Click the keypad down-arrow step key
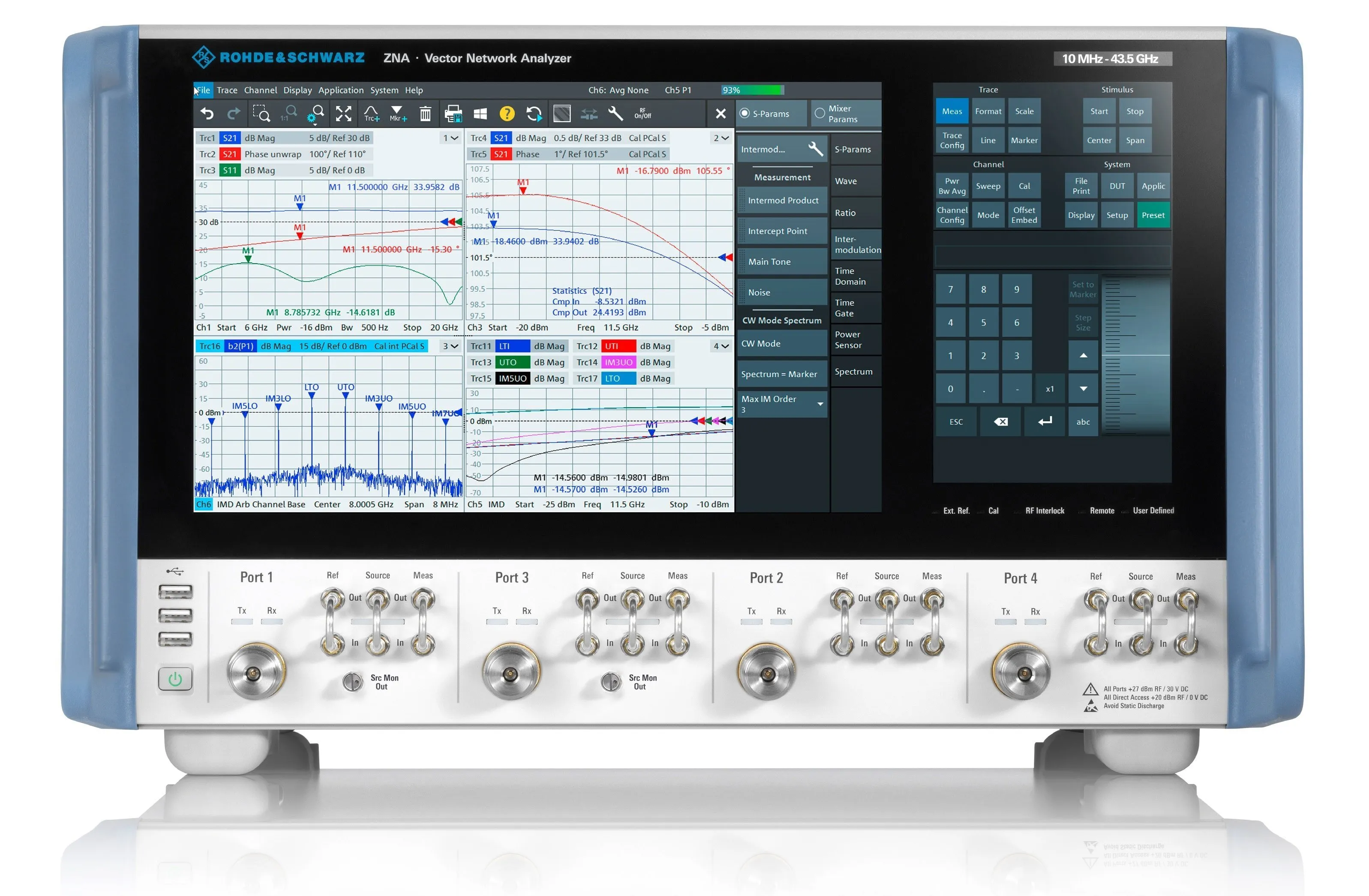The height and width of the screenshot is (896, 1369). (x=1083, y=389)
